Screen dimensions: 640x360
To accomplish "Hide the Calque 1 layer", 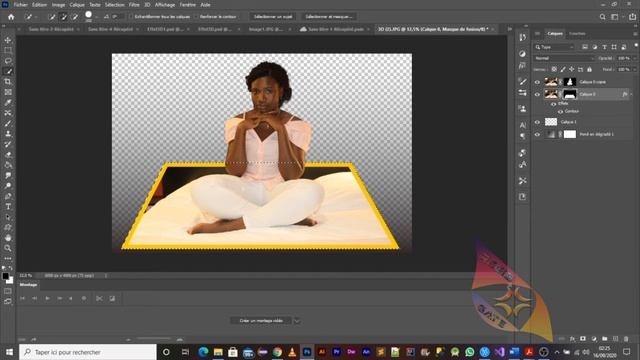I will click(x=537, y=122).
